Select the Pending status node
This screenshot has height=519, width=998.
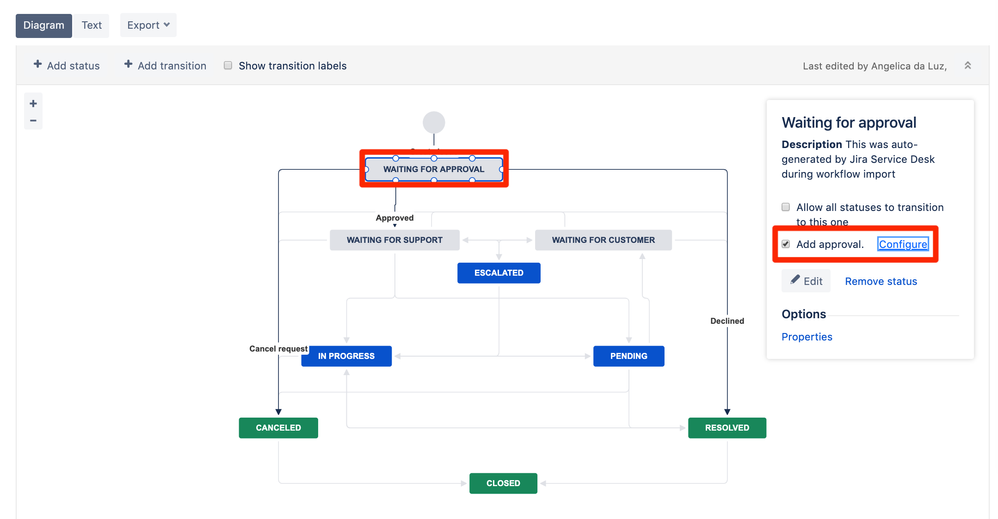tap(629, 356)
